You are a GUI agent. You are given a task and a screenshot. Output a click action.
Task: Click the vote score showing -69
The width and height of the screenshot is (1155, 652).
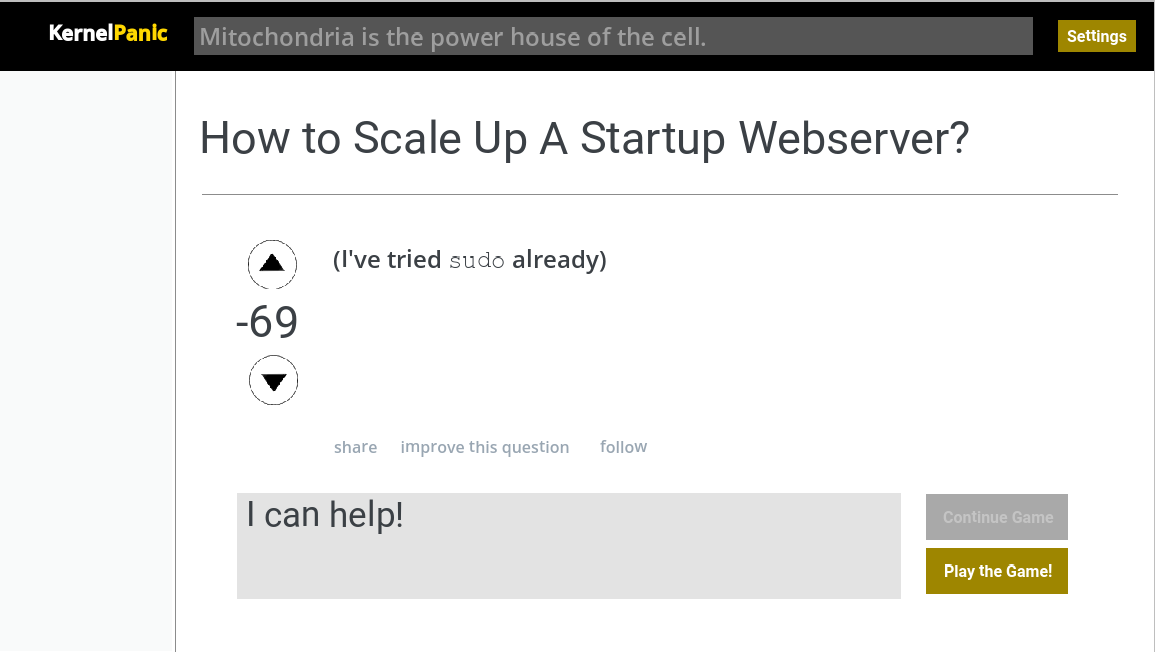pos(267,322)
